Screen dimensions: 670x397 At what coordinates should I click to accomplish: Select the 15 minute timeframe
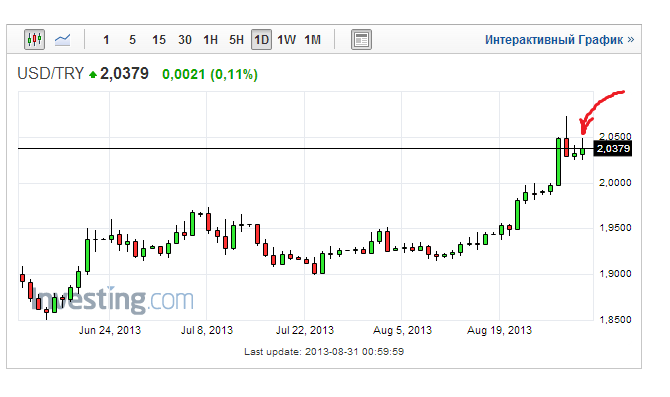(159, 40)
